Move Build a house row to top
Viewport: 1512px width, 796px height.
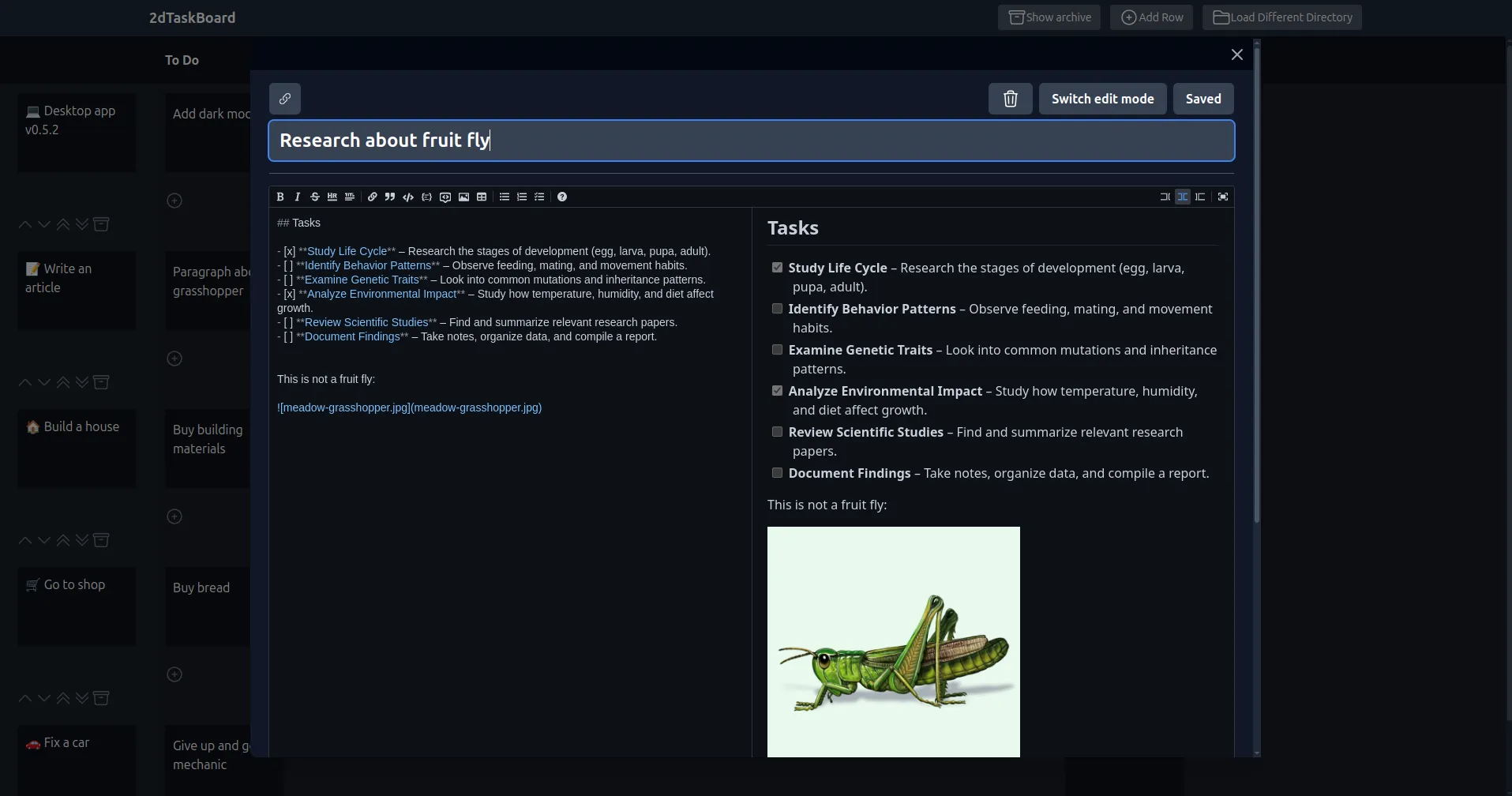(63, 540)
